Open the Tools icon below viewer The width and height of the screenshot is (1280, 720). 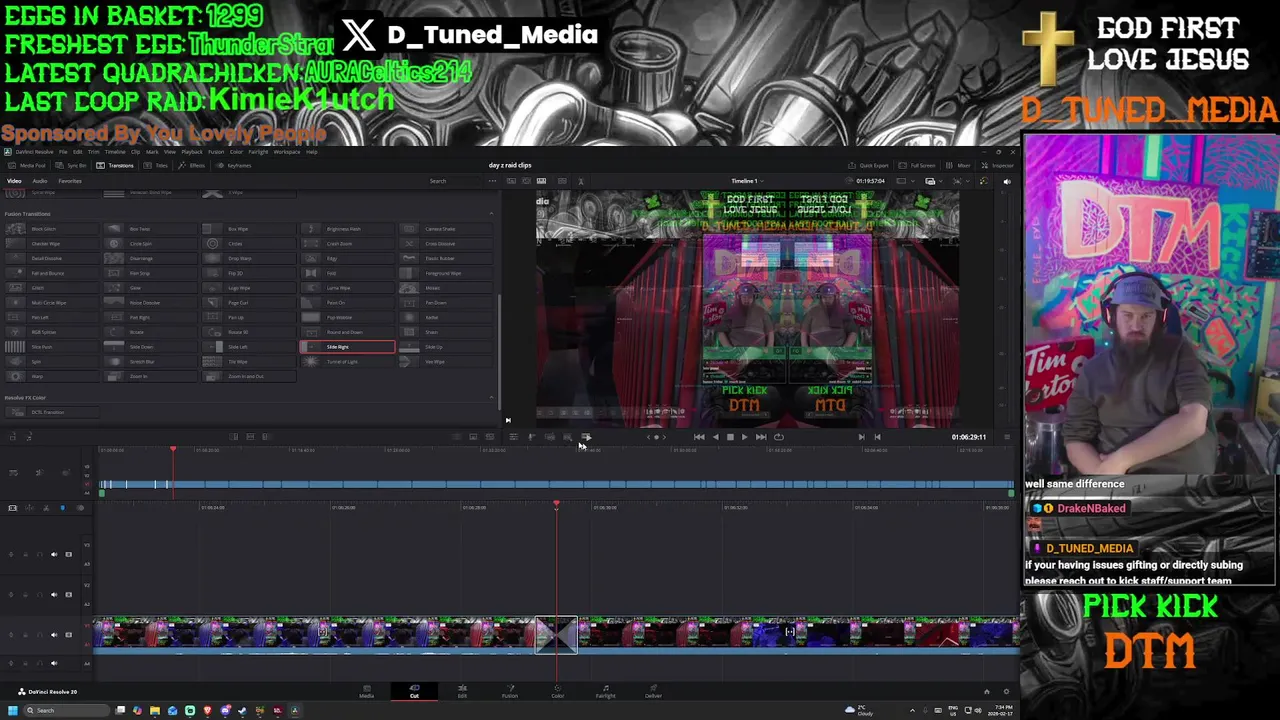[513, 436]
